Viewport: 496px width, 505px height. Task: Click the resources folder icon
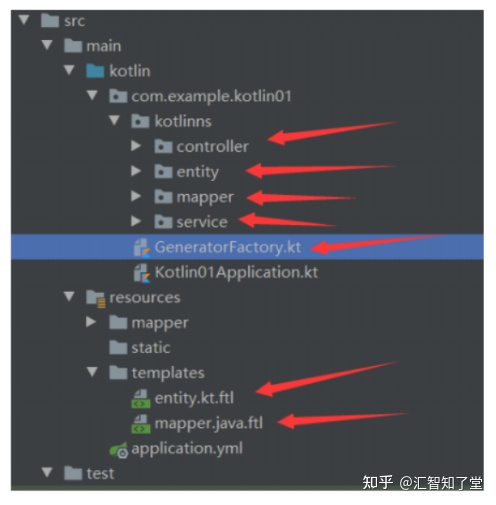[x=96, y=298]
